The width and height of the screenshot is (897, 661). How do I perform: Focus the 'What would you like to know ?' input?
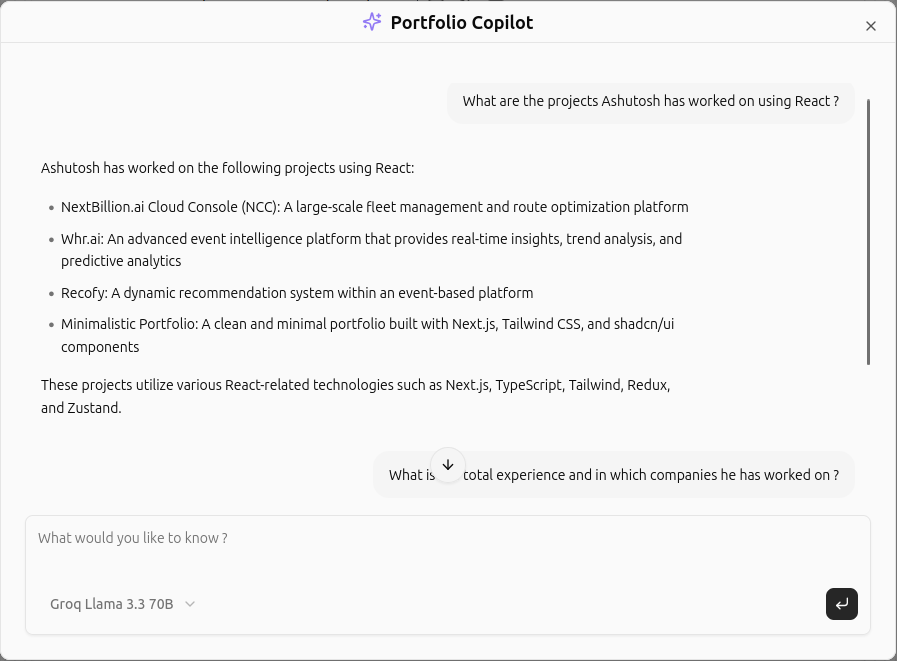click(447, 538)
